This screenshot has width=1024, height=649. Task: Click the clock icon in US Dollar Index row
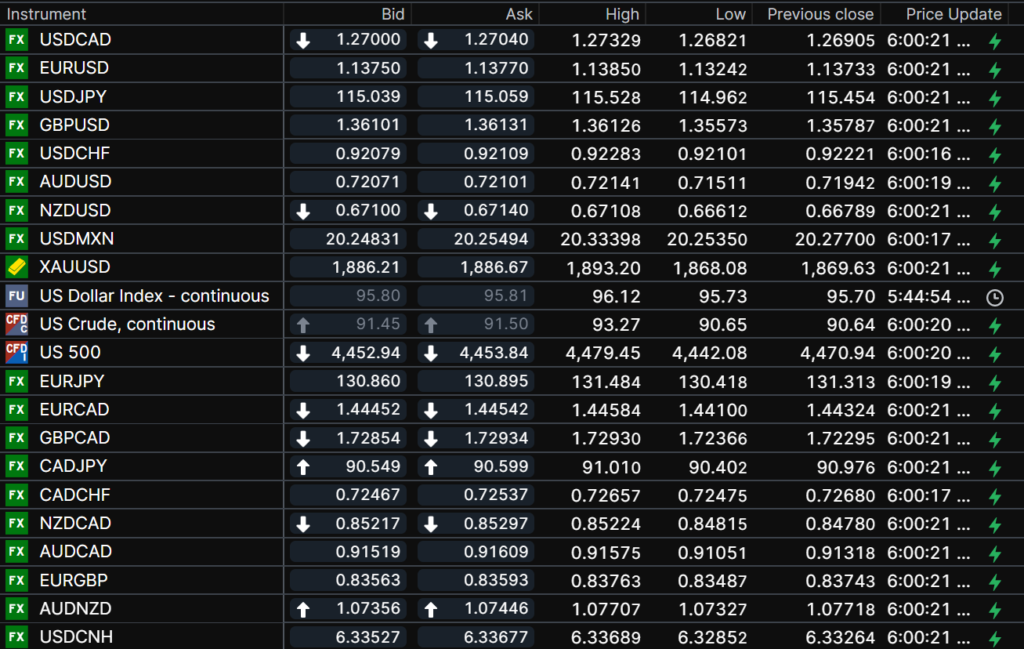click(x=994, y=297)
